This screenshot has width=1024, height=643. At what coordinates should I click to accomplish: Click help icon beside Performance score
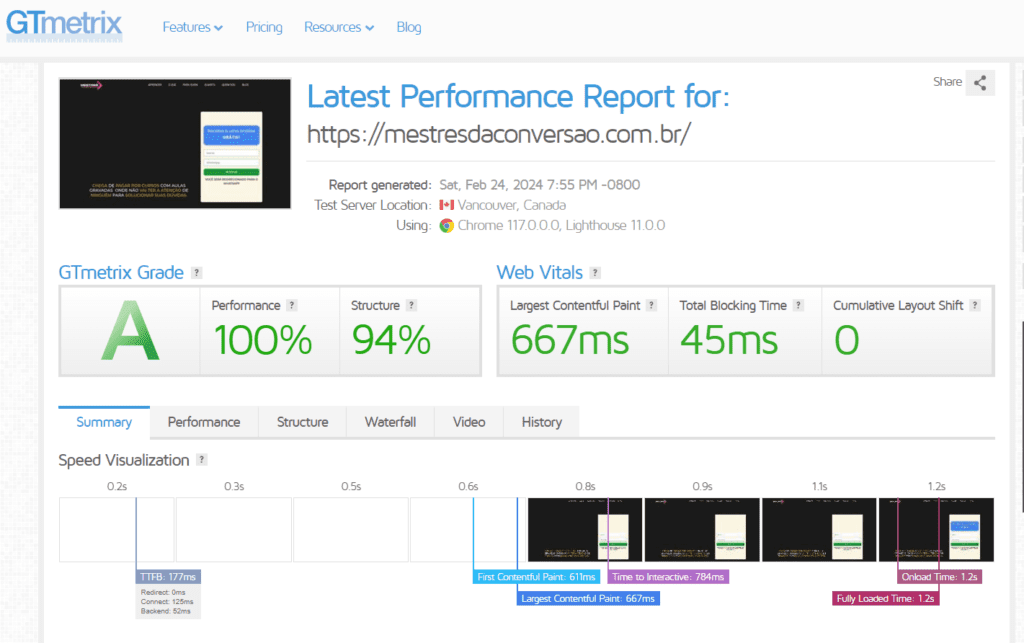point(292,306)
